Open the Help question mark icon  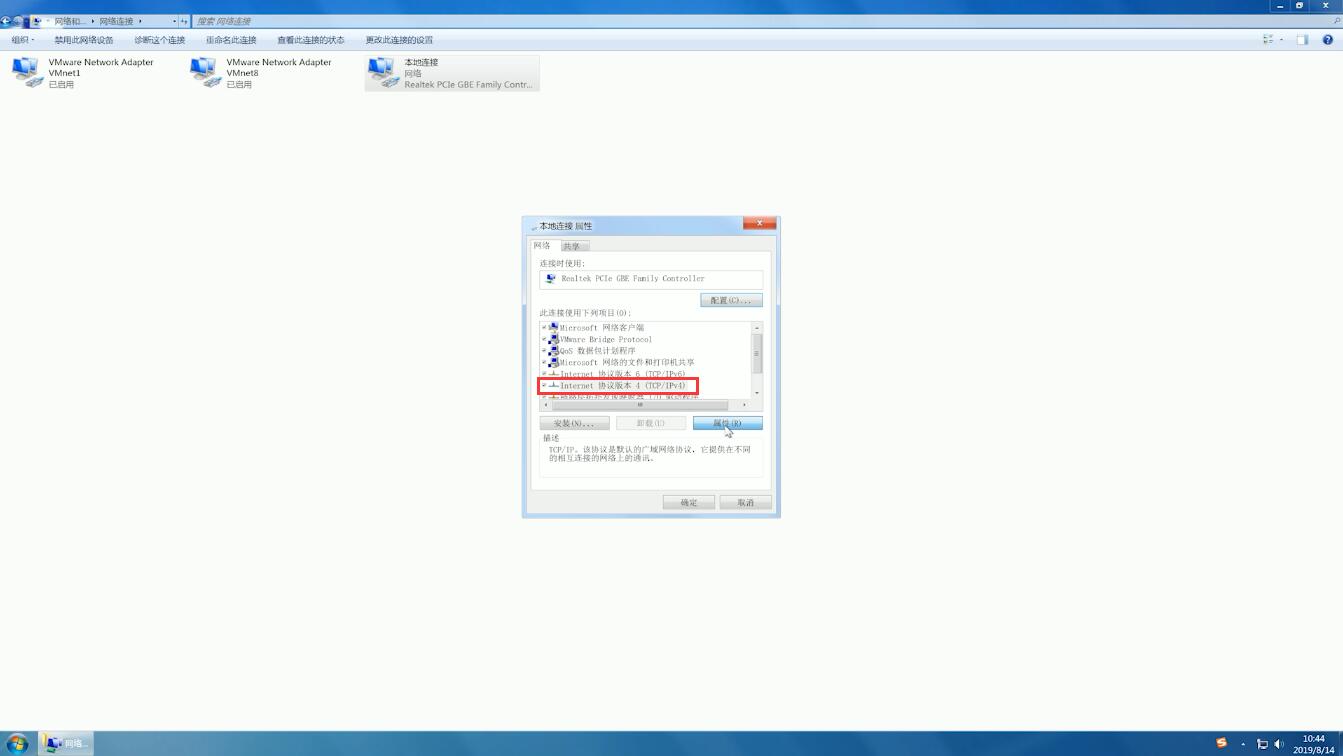[1328, 40]
